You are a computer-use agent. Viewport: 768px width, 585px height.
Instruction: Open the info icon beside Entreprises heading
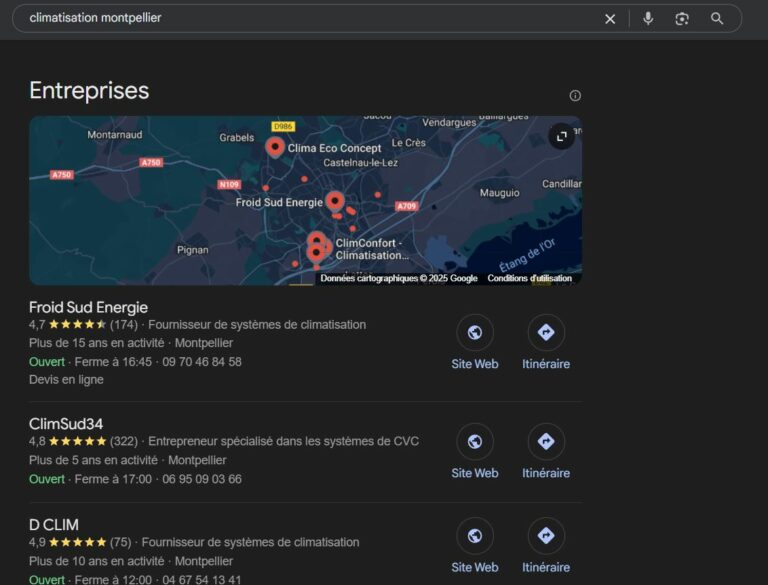(575, 96)
